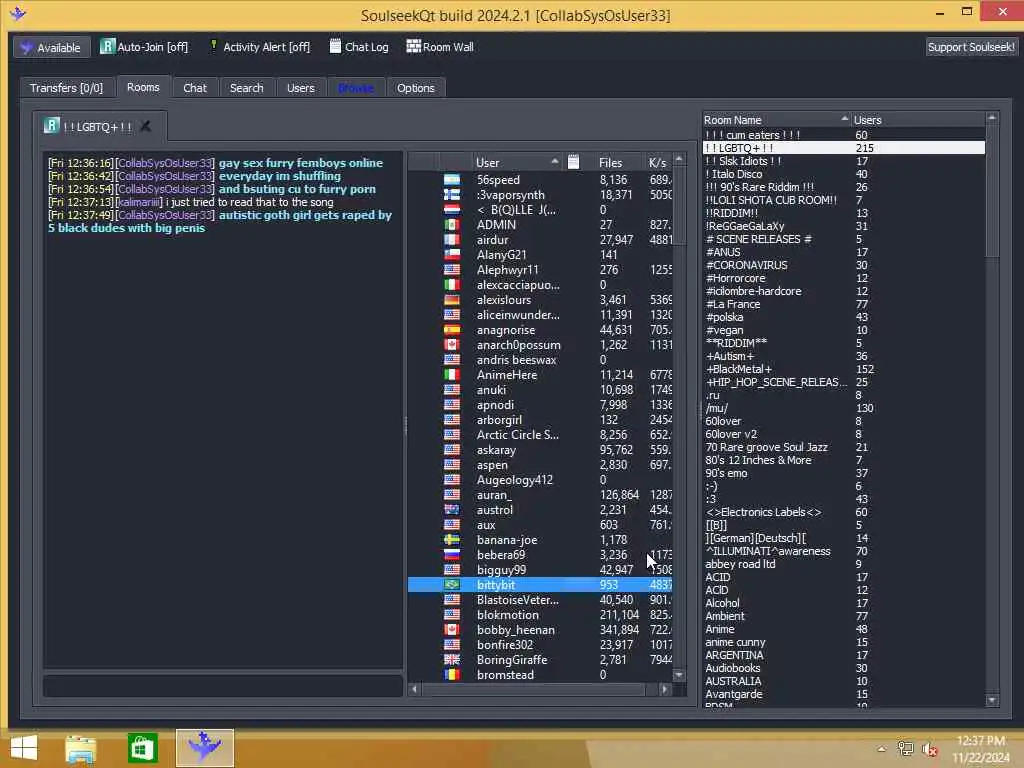
Task: Click user list horizontal scroll left arrow
Action: click(x=415, y=689)
